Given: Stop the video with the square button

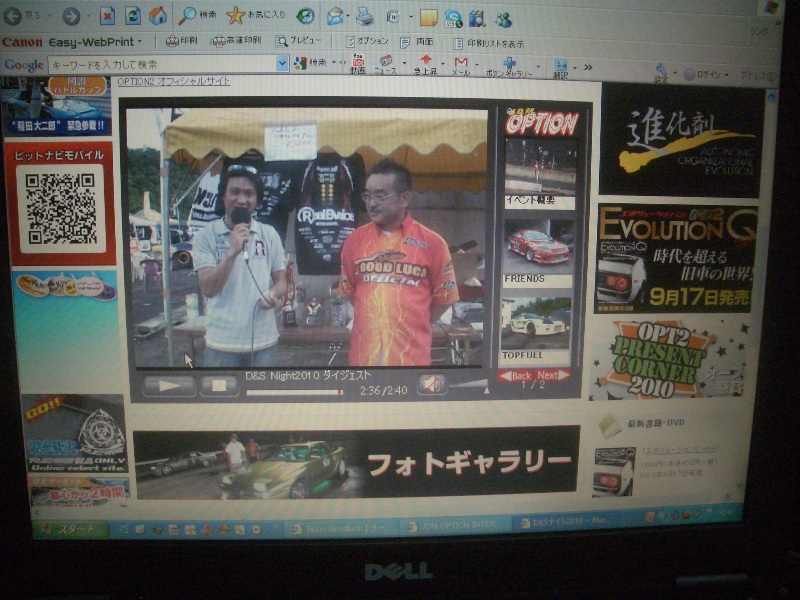Looking at the screenshot, I should (218, 386).
